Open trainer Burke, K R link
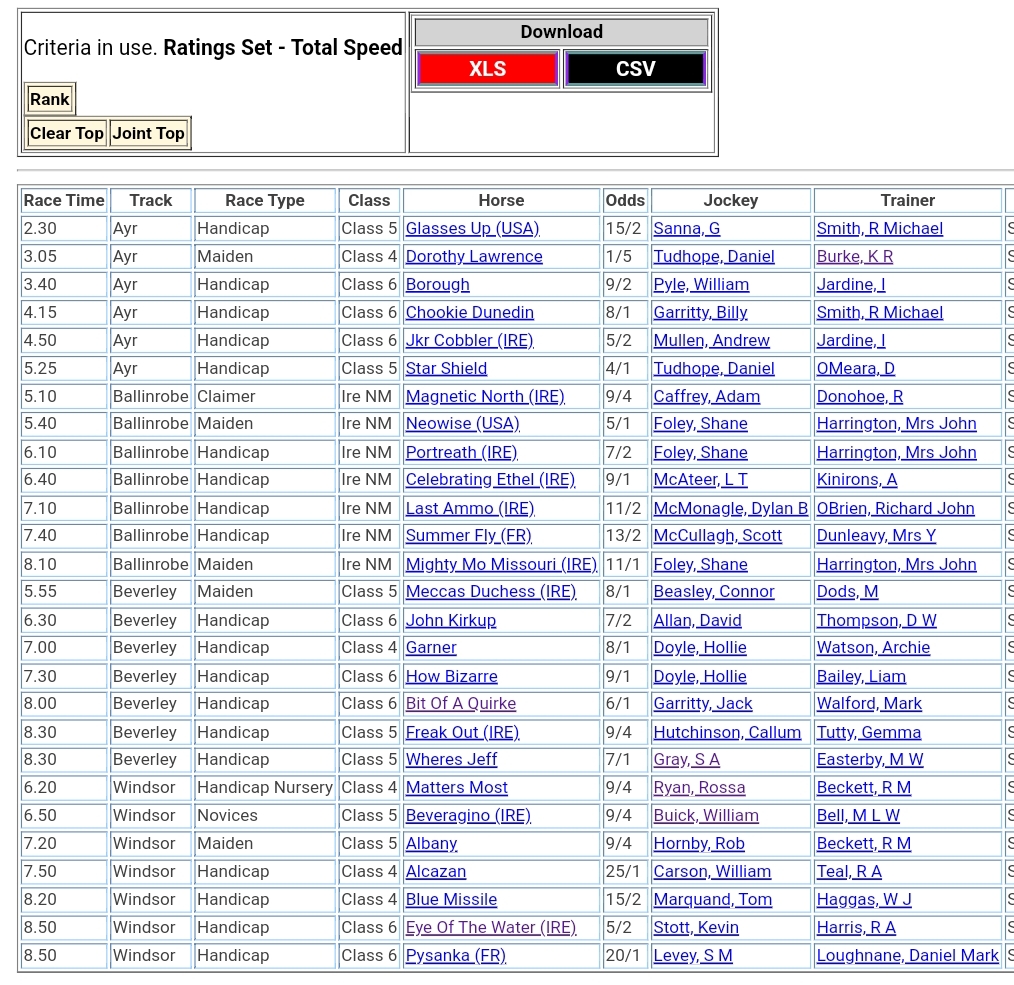Viewport: 1014px width, 985px height. pyautogui.click(x=854, y=257)
